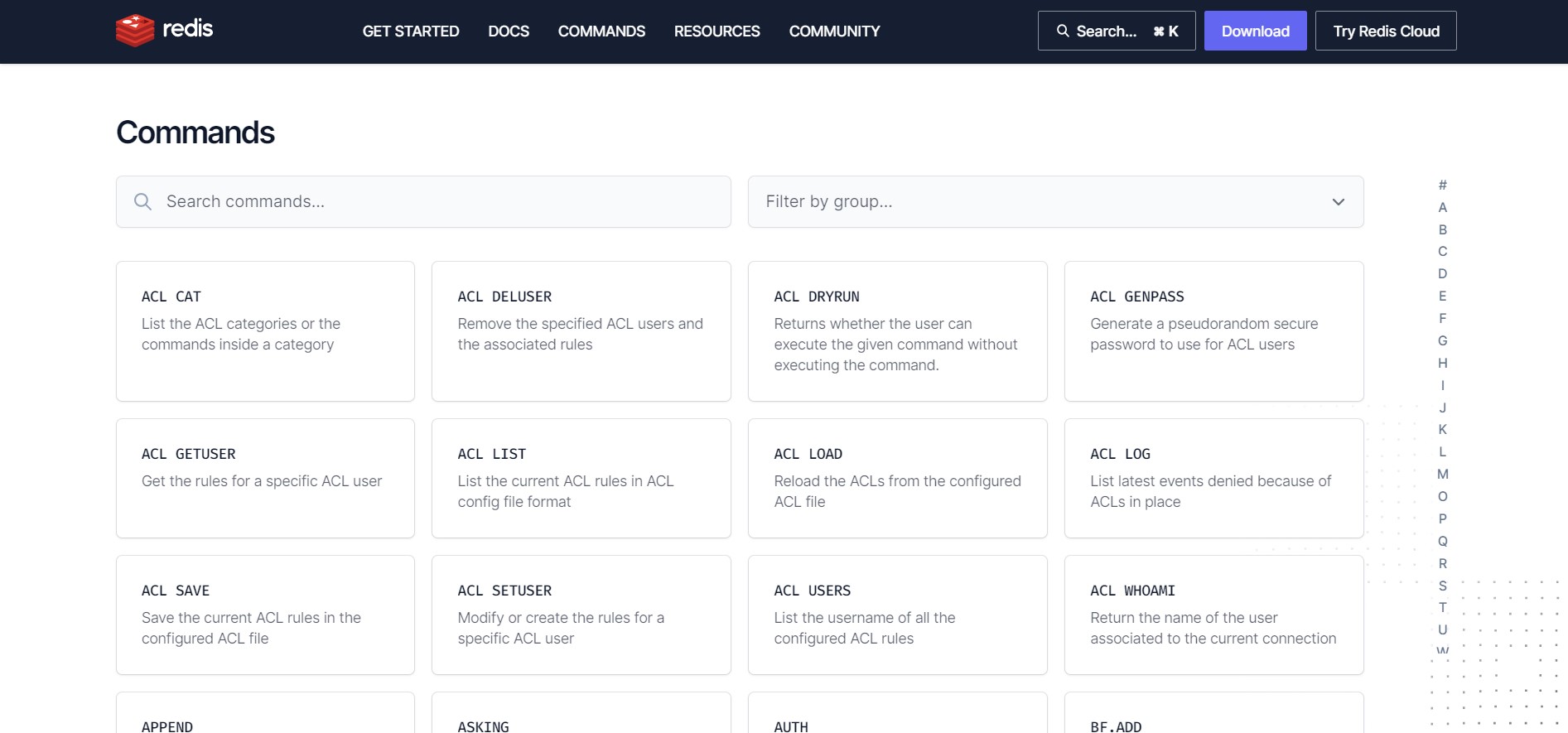This screenshot has height=733, width=1568.
Task: Open the Resources menu
Action: click(x=716, y=31)
